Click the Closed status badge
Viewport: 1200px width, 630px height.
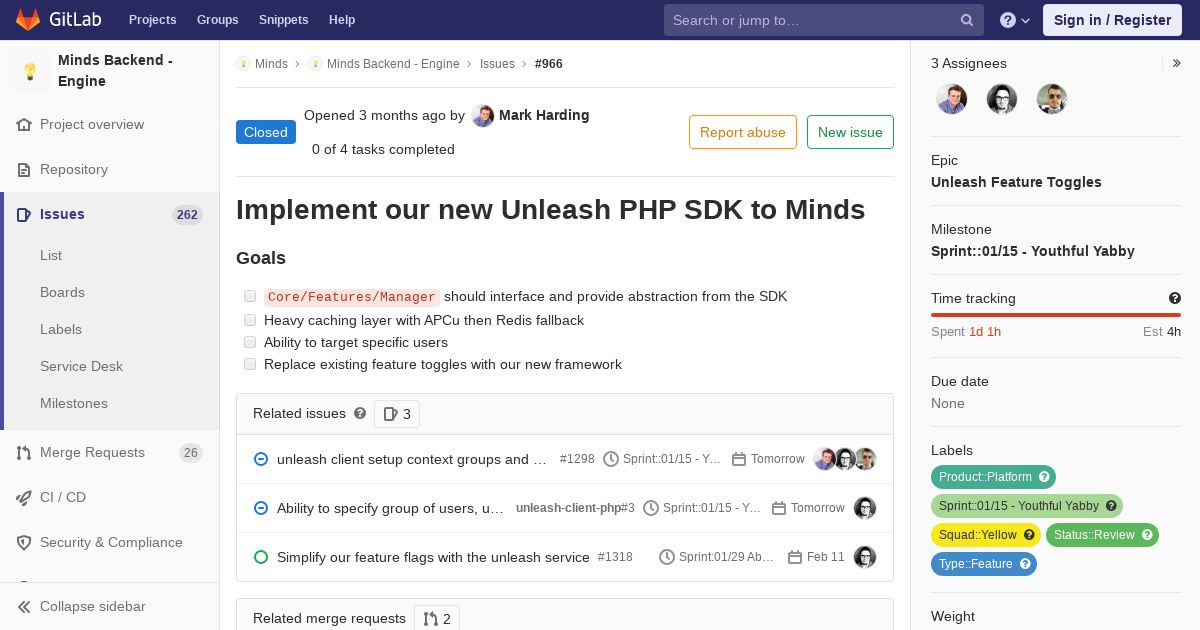pos(266,132)
